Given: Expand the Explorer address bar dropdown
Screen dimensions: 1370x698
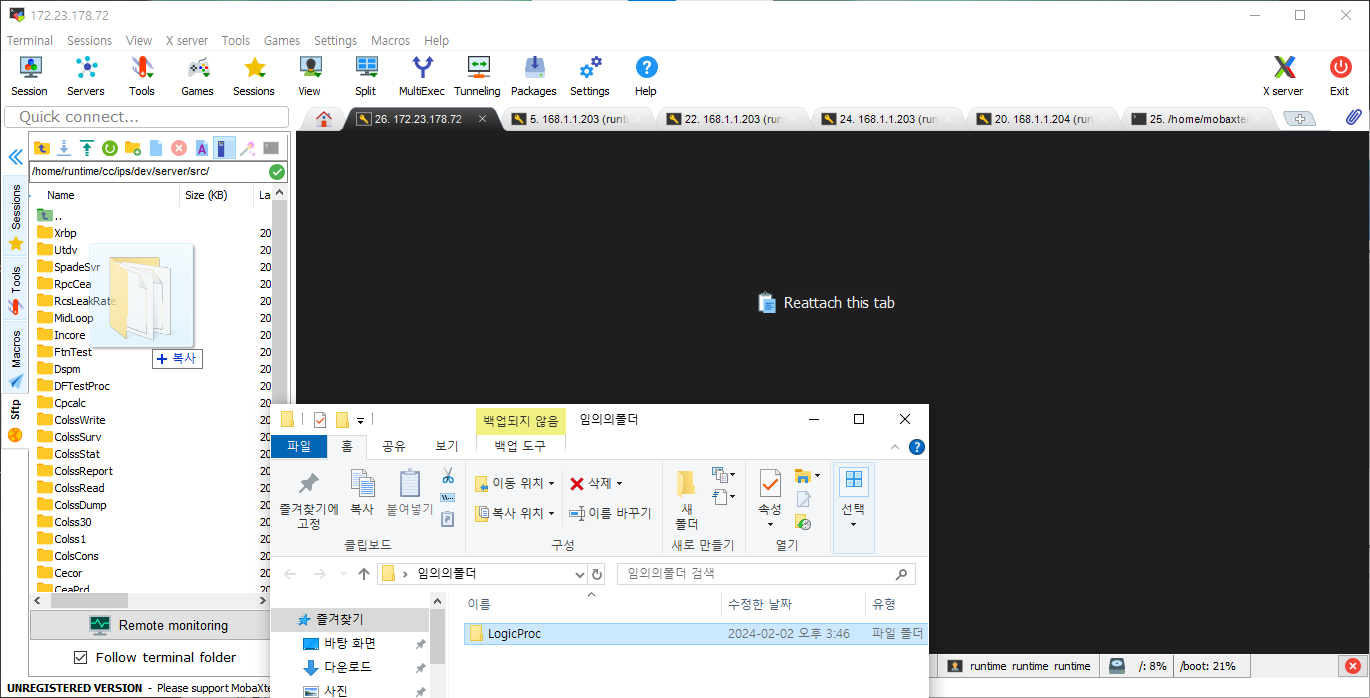Looking at the screenshot, I should click(x=580, y=575).
